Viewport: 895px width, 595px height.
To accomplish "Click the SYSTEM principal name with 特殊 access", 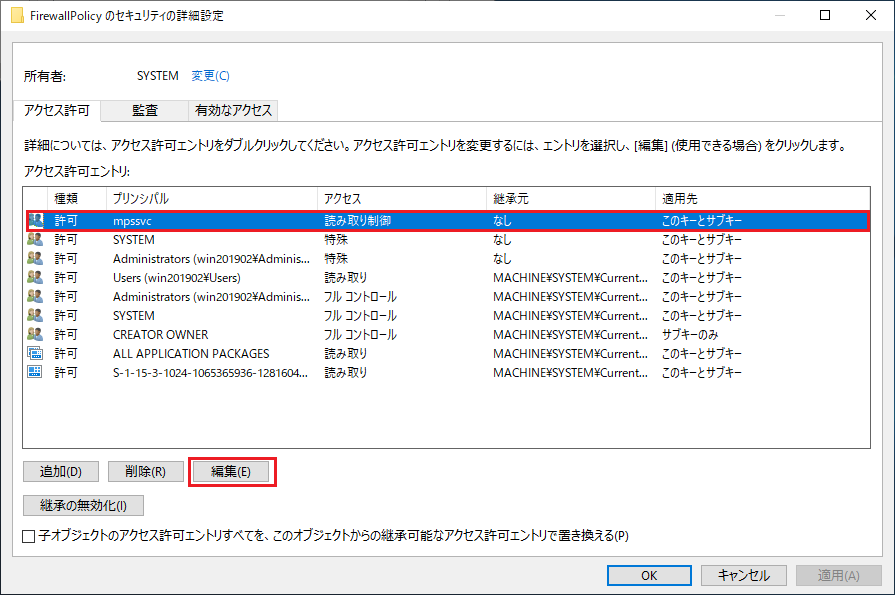I will pyautogui.click(x=134, y=240).
